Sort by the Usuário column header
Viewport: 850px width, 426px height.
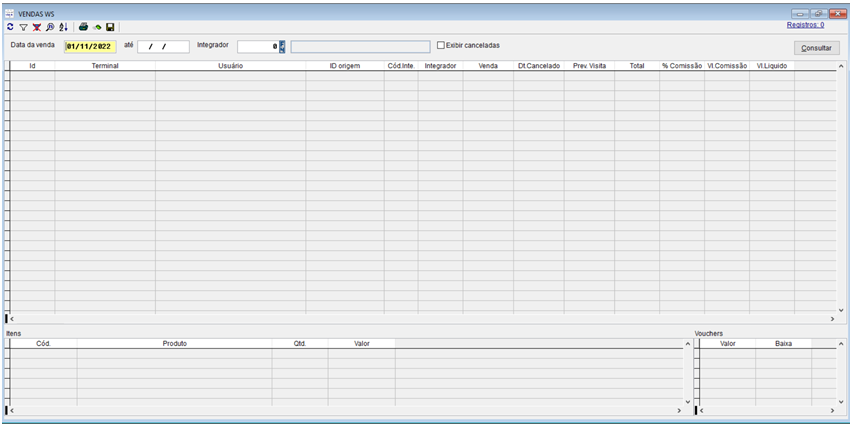pos(230,66)
